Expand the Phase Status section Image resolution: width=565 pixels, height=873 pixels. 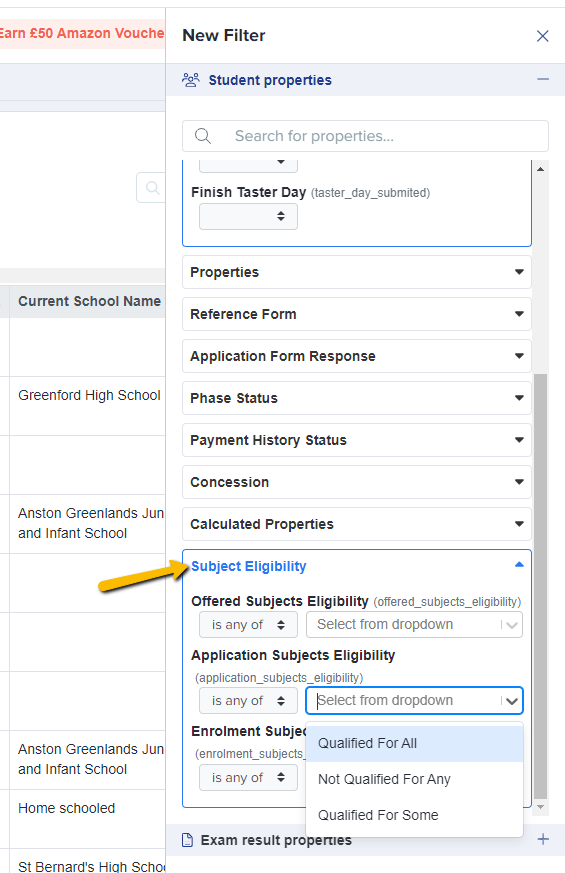click(x=357, y=398)
